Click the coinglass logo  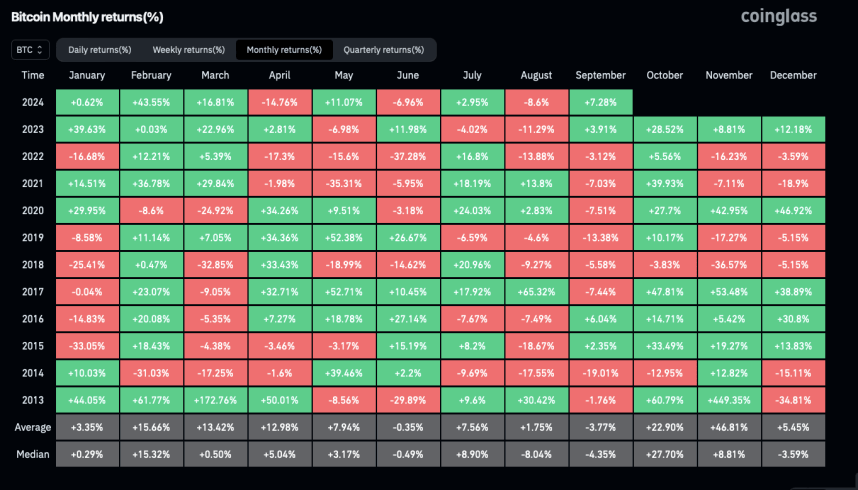(778, 16)
